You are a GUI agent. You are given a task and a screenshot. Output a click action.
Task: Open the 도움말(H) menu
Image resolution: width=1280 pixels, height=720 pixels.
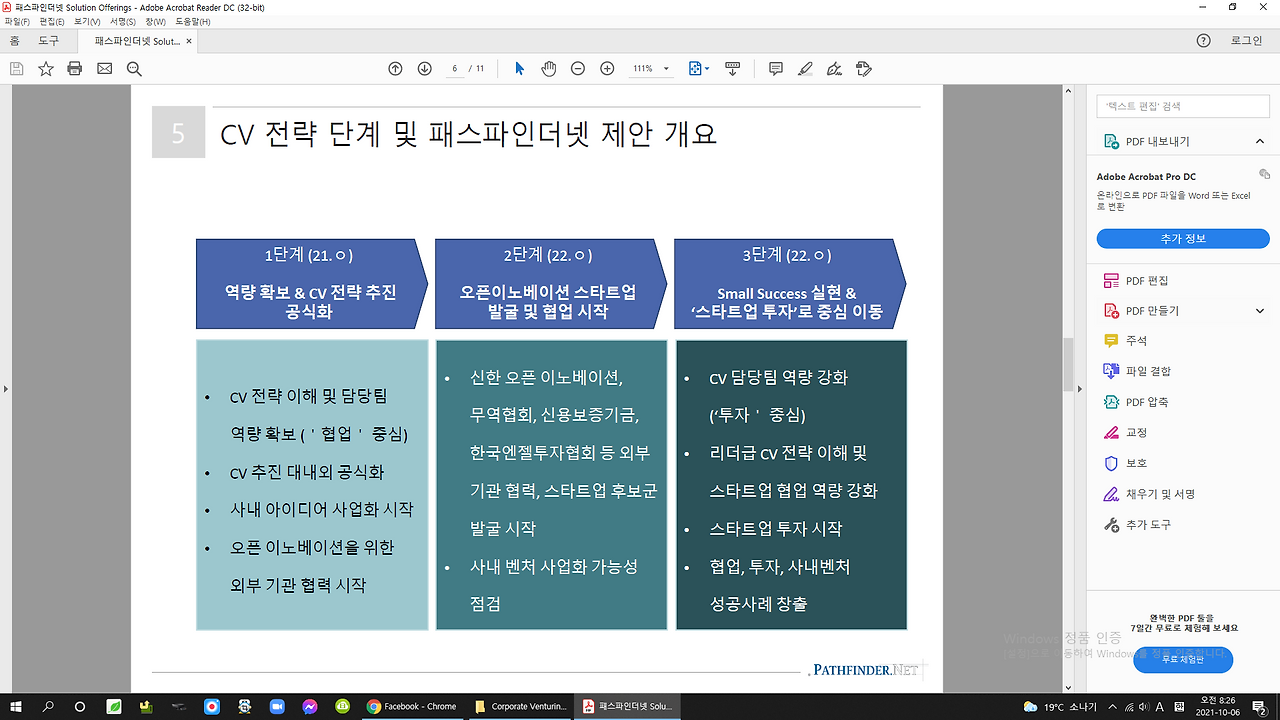click(x=193, y=21)
